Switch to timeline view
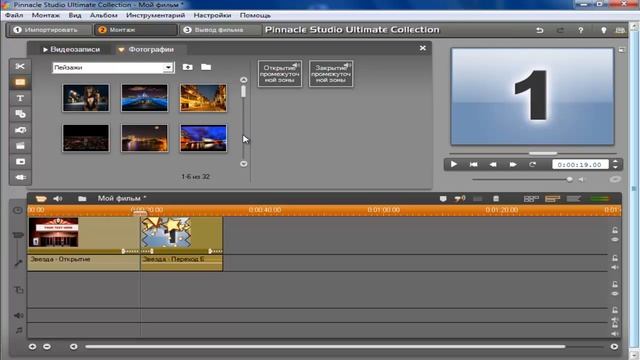This screenshot has height=360, width=640. [x=552, y=199]
